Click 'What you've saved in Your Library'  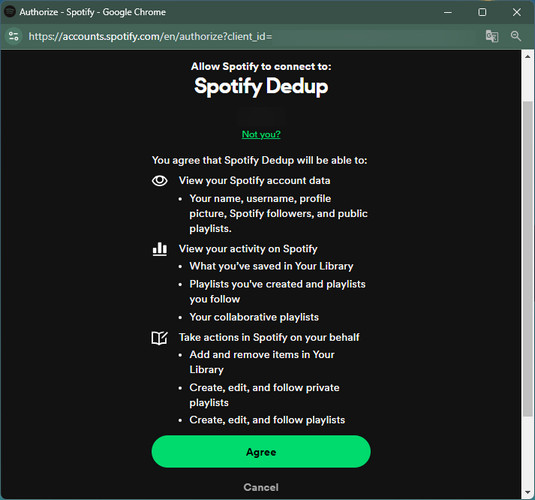[x=271, y=266]
